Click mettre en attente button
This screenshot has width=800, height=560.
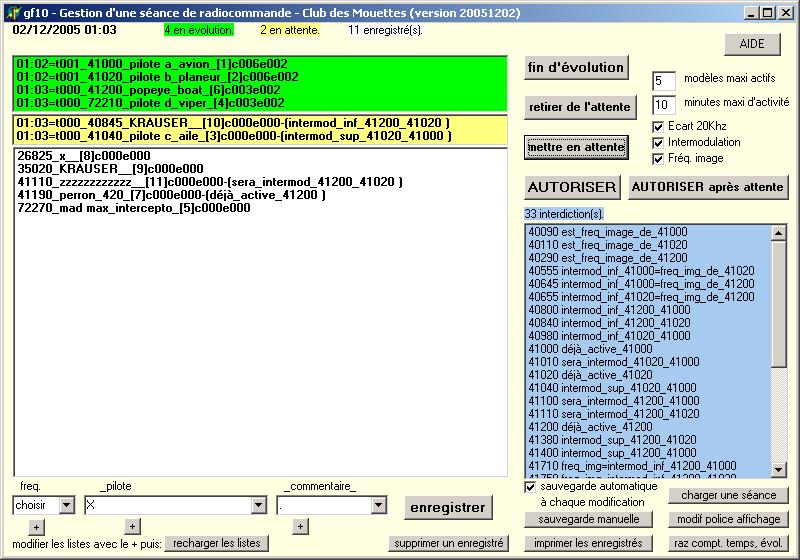coord(576,147)
